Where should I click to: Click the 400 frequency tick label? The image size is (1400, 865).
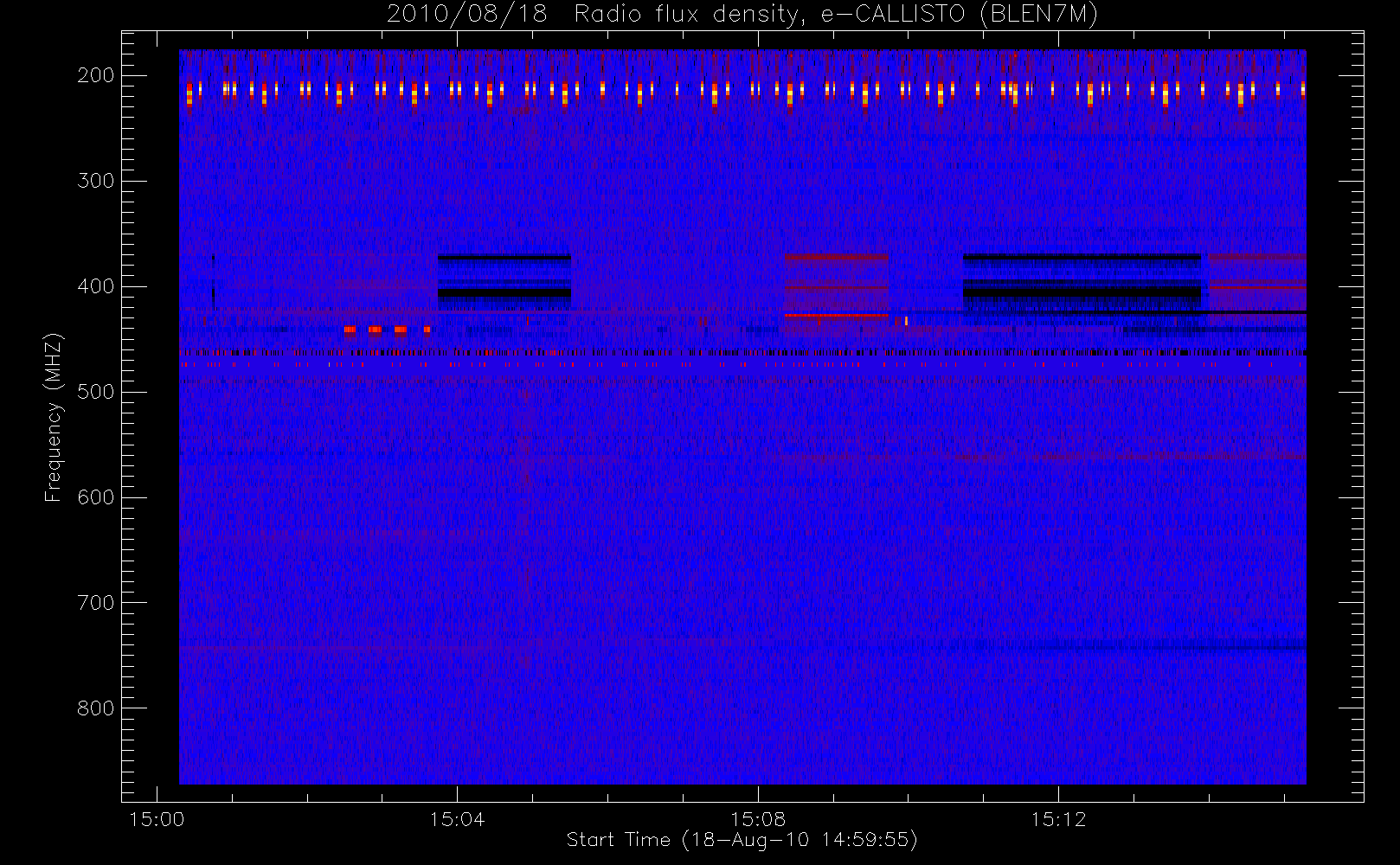coord(96,286)
